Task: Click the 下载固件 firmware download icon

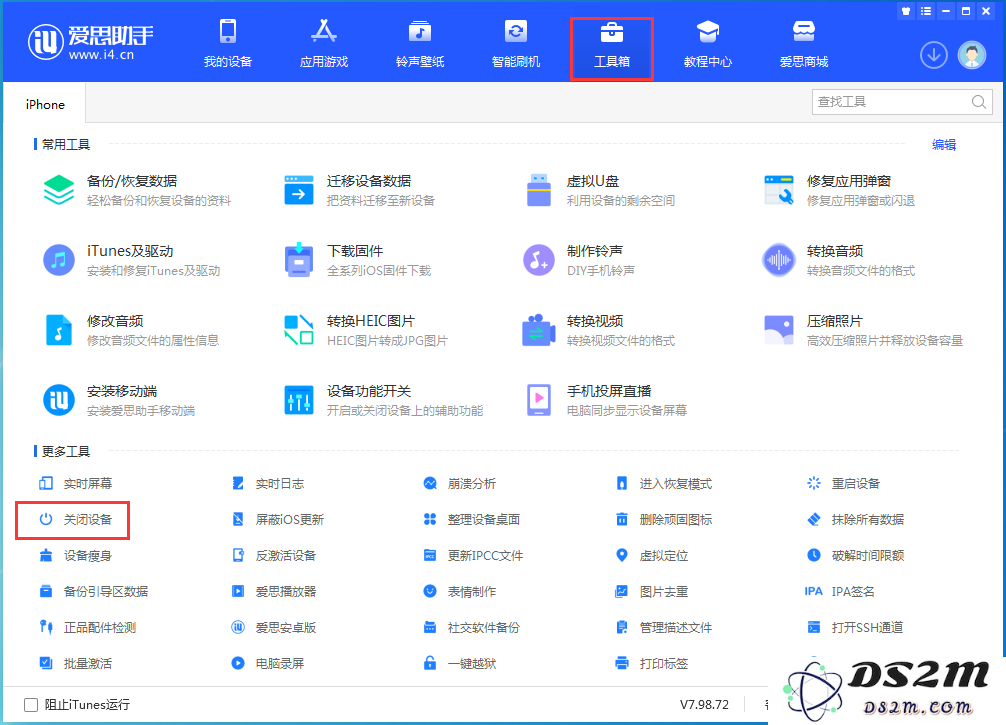Action: click(x=299, y=260)
